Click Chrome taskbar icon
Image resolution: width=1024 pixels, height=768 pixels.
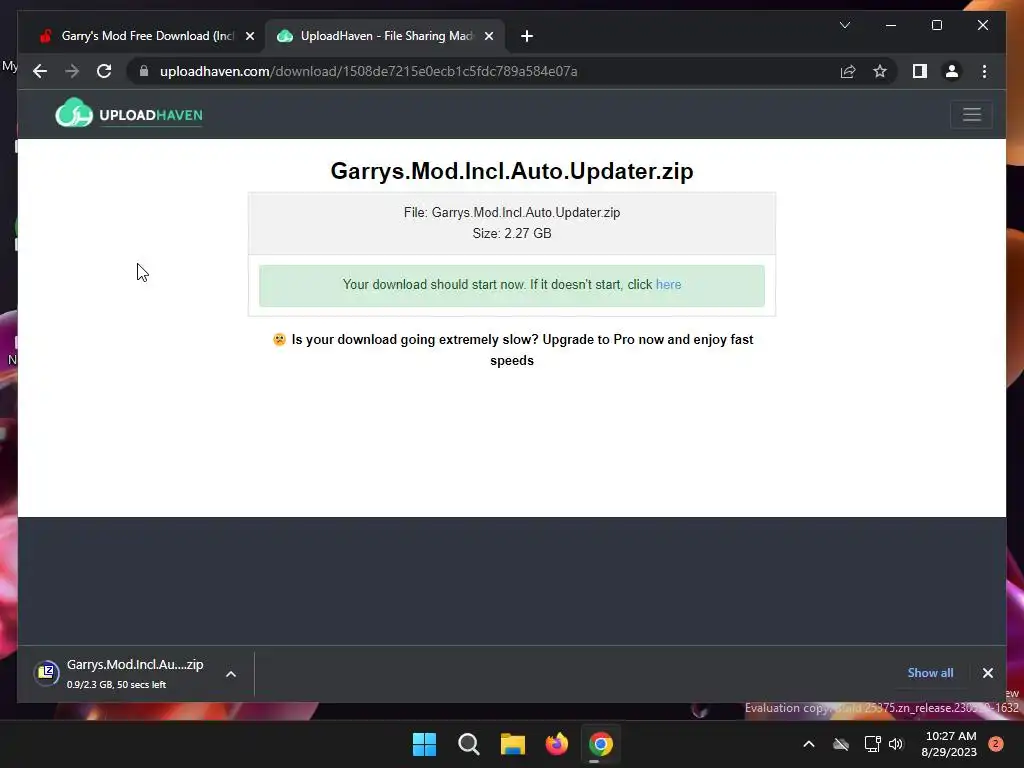coord(601,744)
